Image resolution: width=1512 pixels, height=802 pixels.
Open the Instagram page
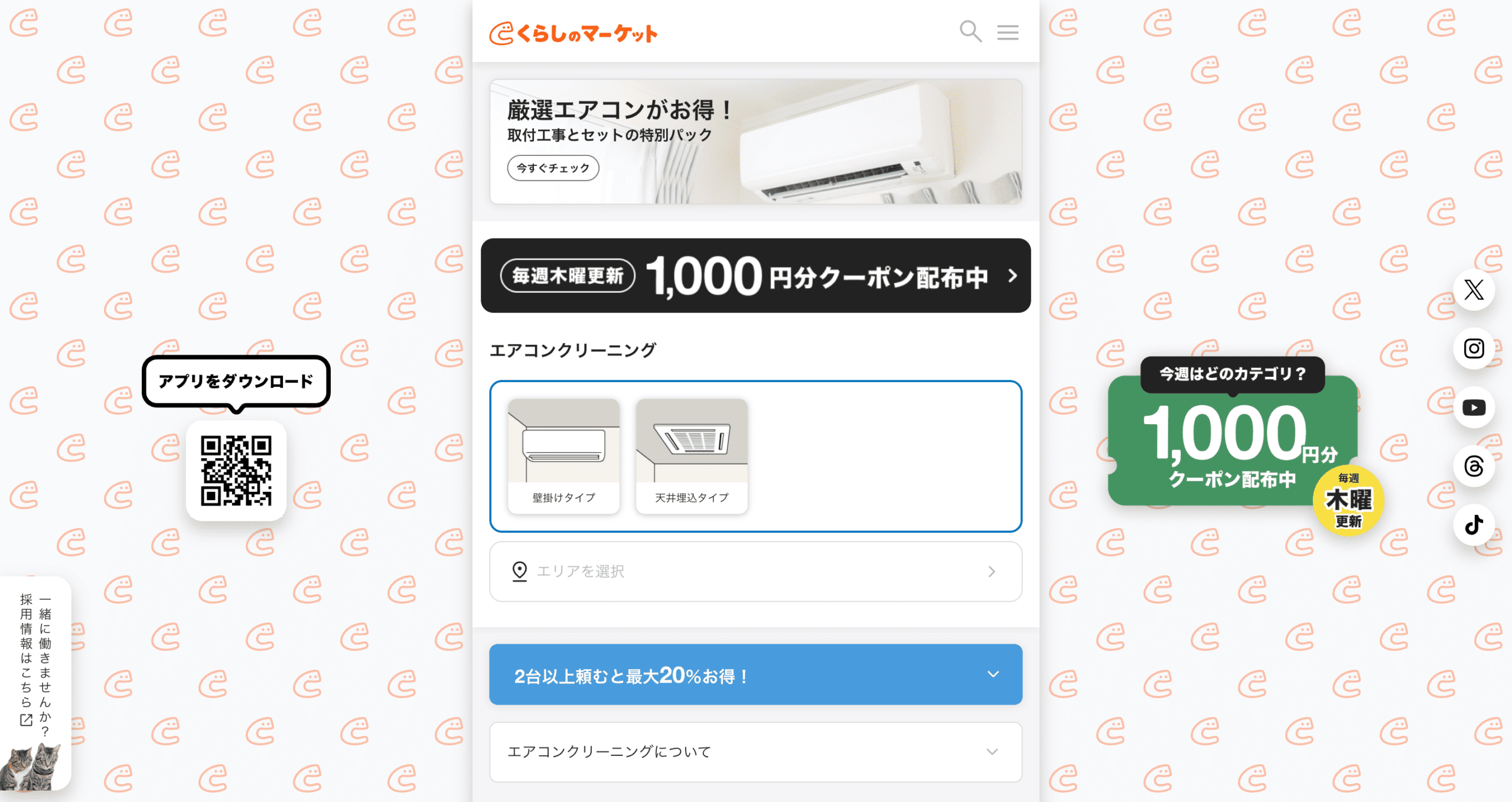(1474, 349)
